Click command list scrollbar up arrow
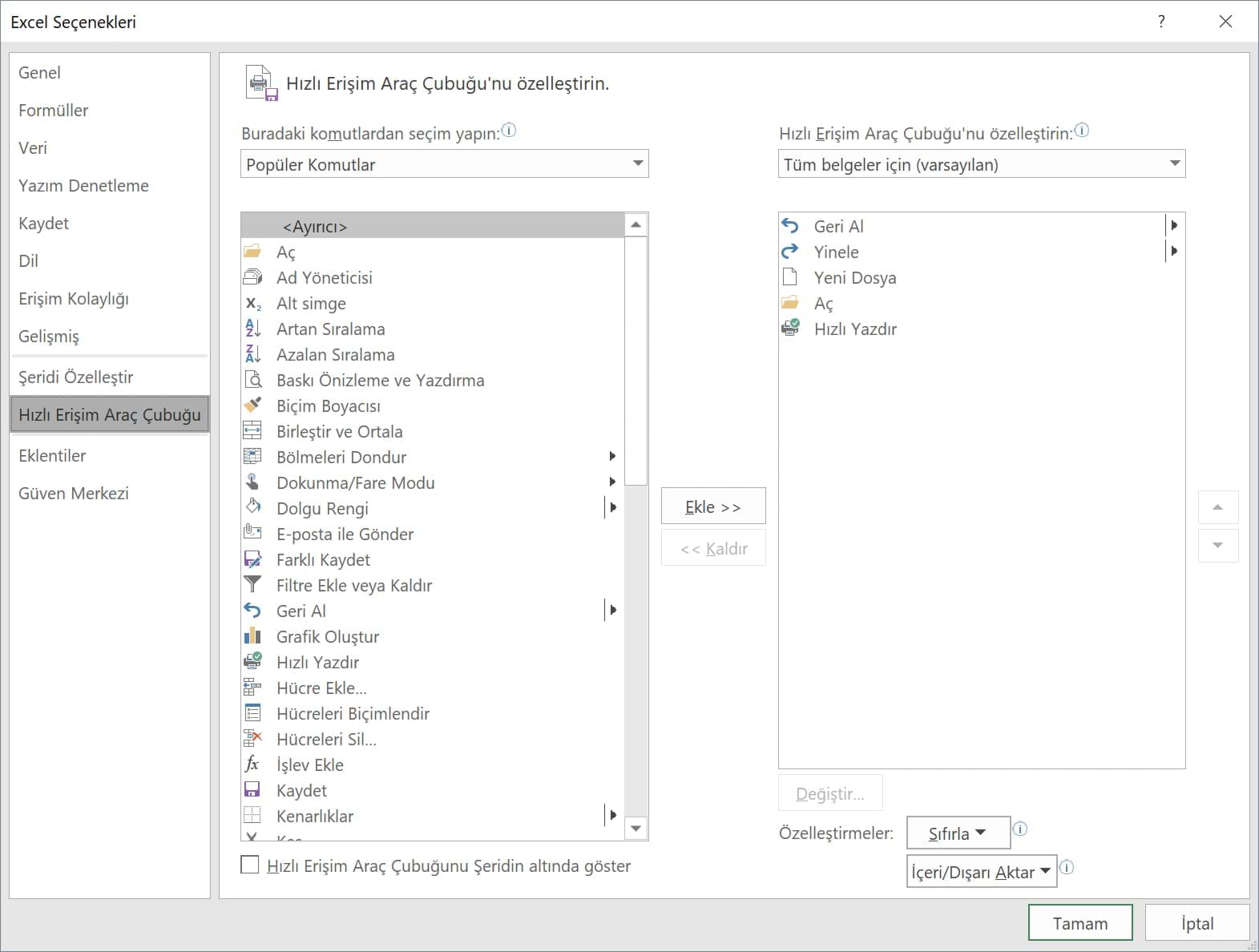This screenshot has height=952, width=1259. point(636,224)
